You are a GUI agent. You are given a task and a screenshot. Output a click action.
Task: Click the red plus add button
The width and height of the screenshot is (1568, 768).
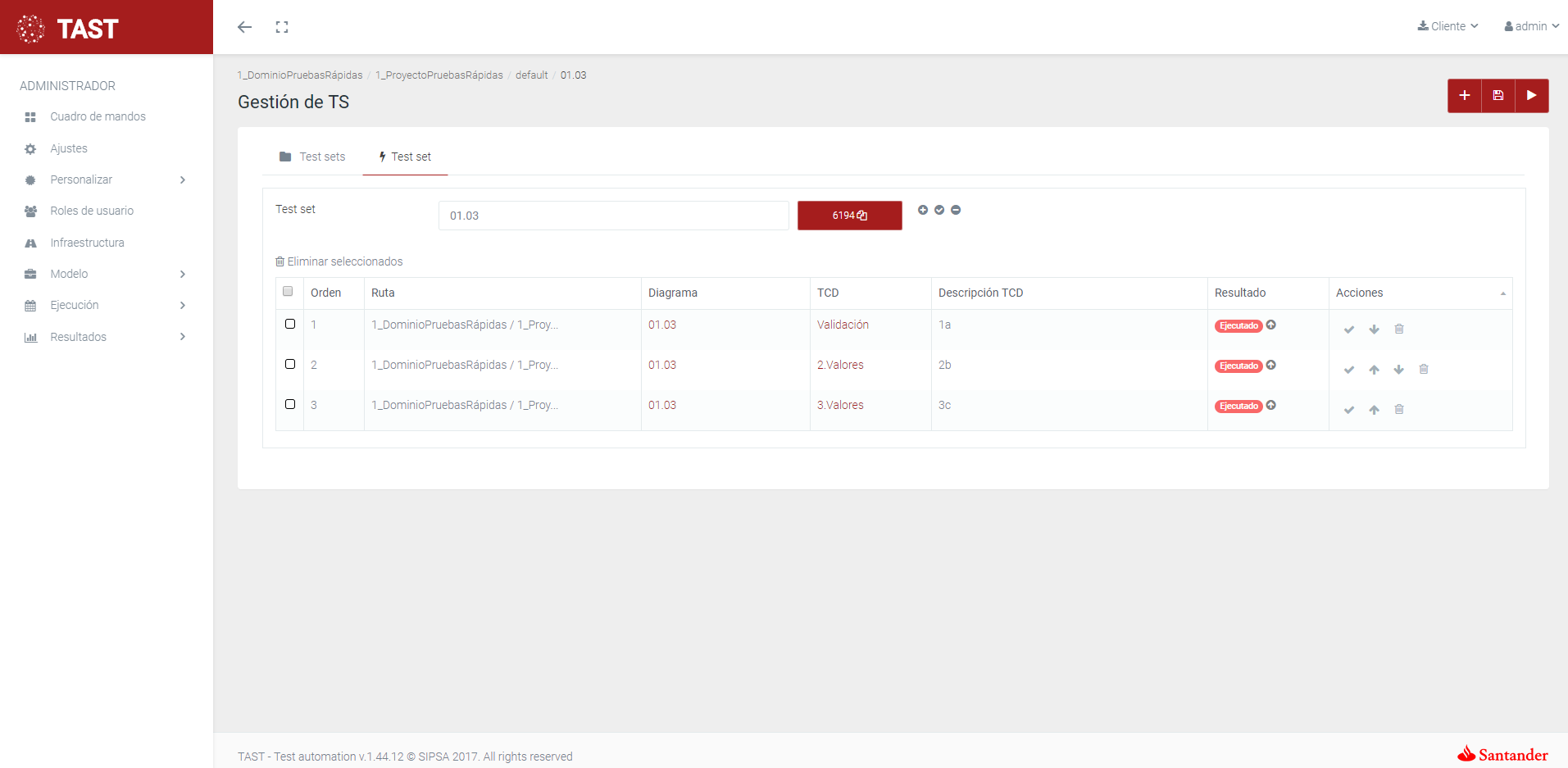point(1464,96)
